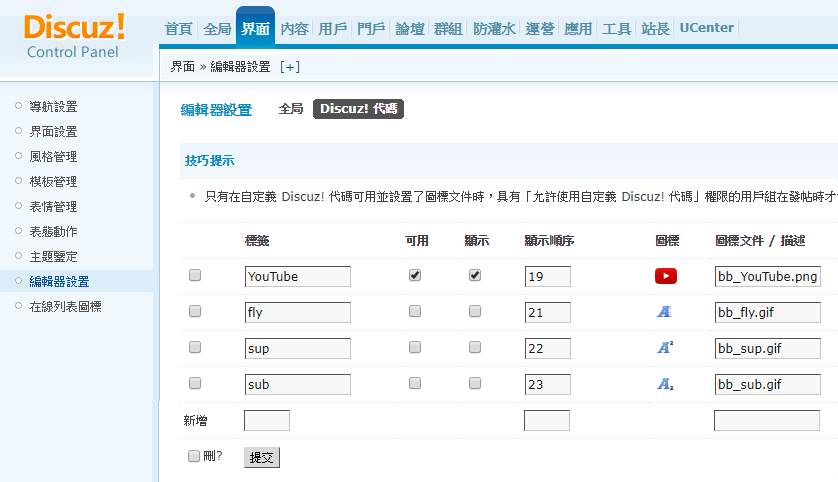Click the sub tag name field
This screenshot has height=482, width=838.
pos(297,384)
